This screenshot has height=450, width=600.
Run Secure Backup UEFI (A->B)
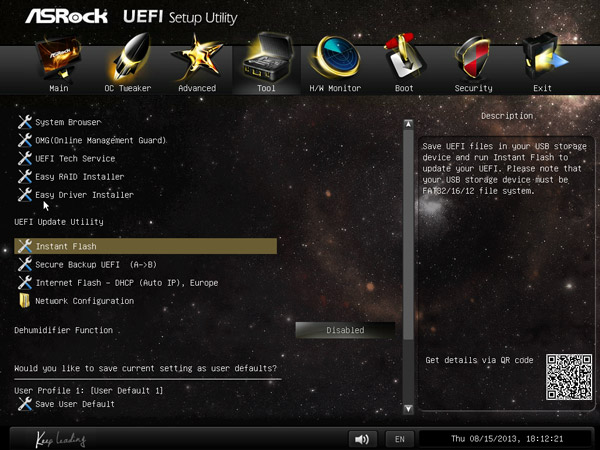96,264
